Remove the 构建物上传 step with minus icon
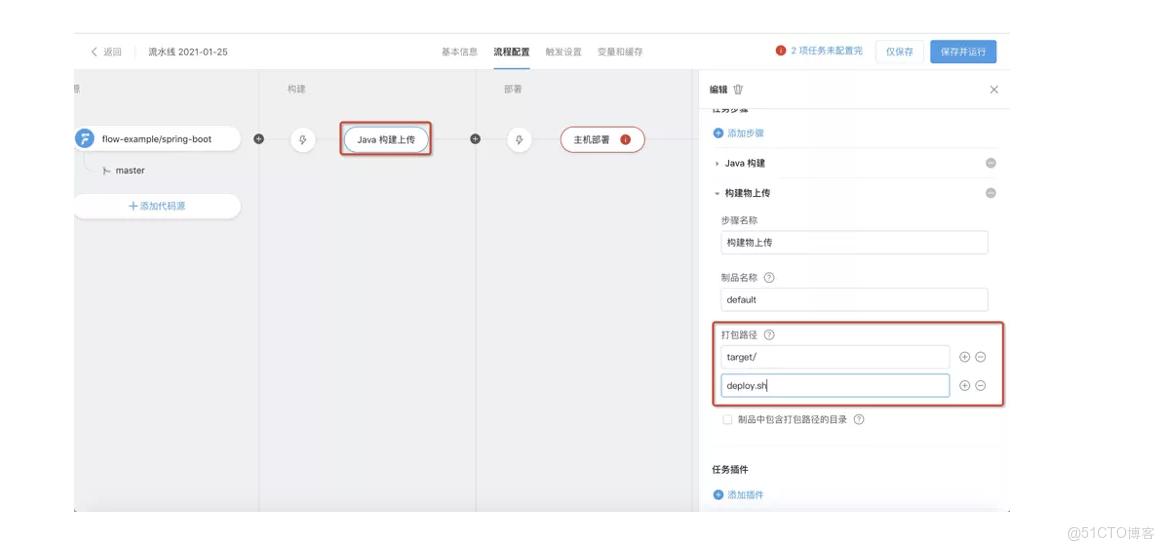Image resolution: width=1165 pixels, height=550 pixels. point(990,192)
